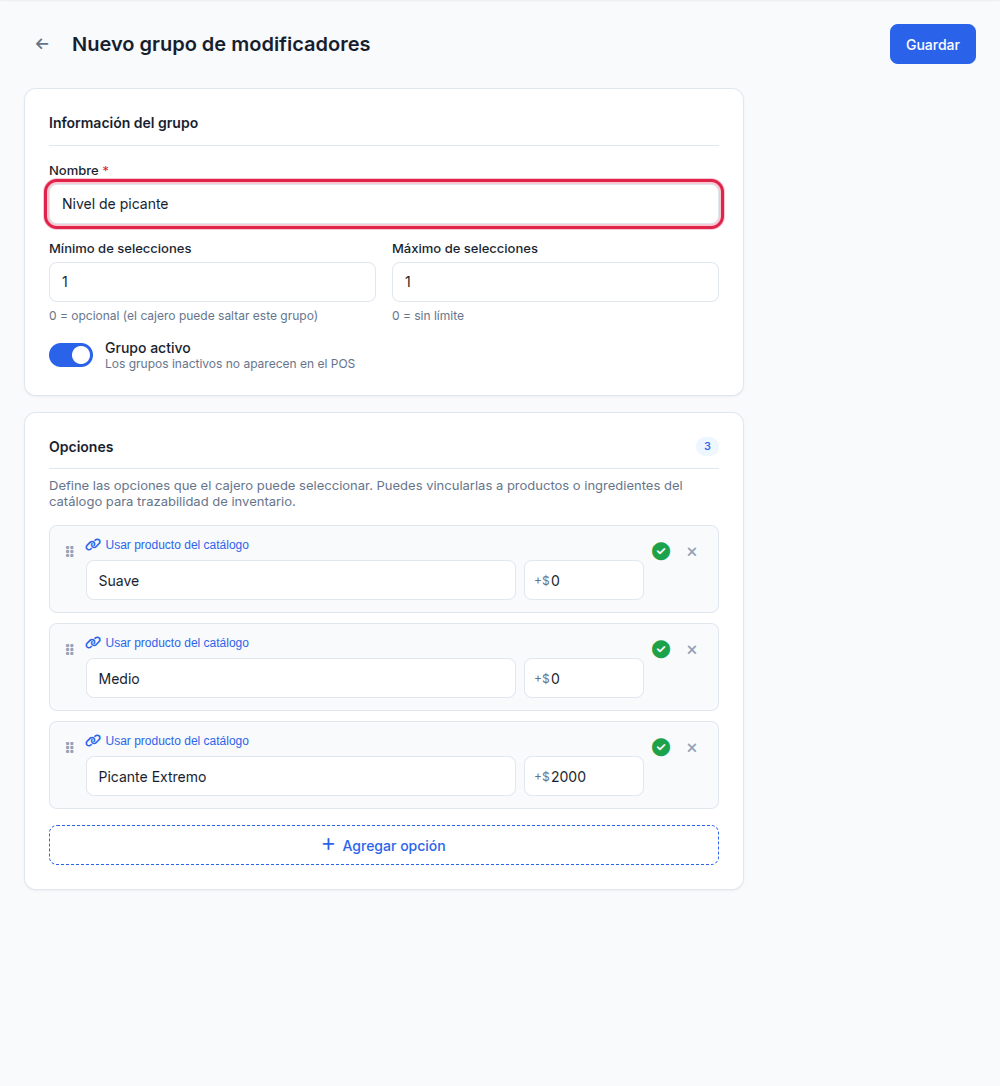Click the link icon in Medio row
Viewport: 1000px width, 1086px height.
[93, 643]
